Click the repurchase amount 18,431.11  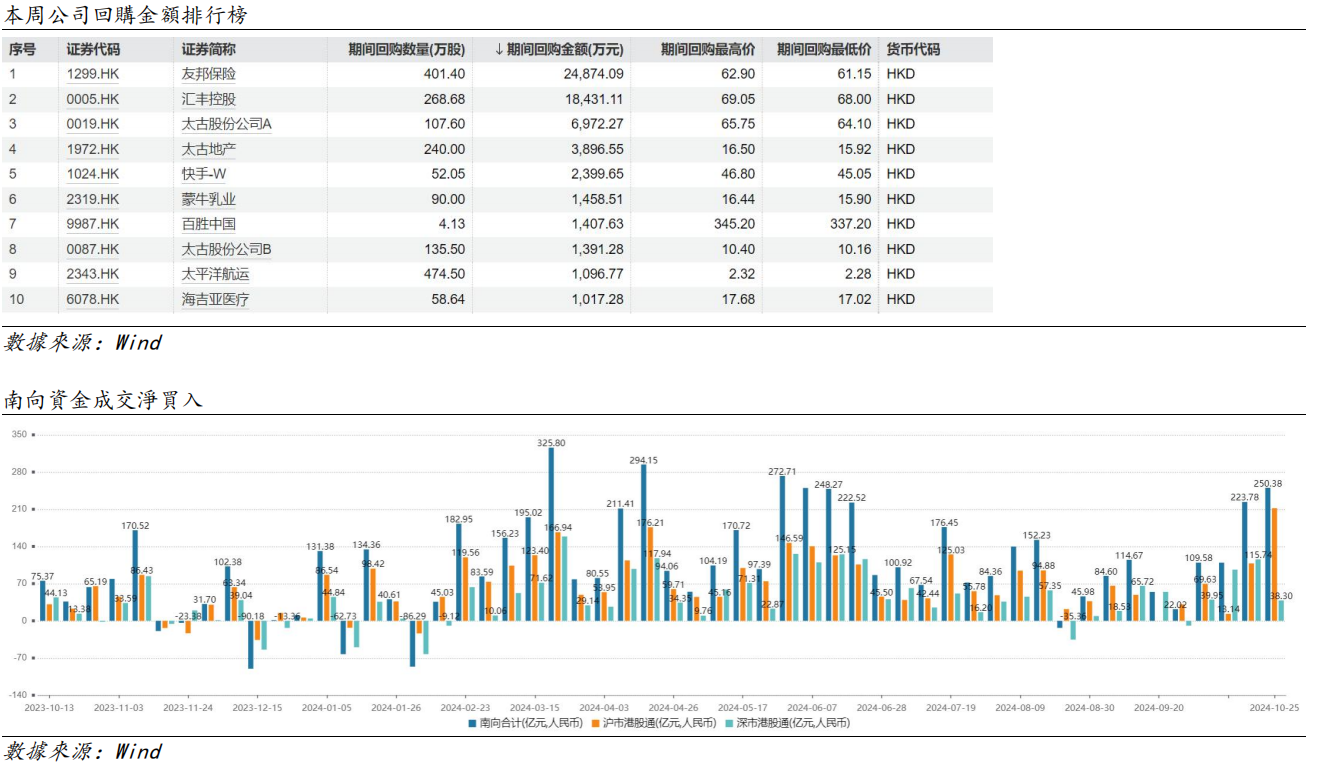(x=593, y=99)
